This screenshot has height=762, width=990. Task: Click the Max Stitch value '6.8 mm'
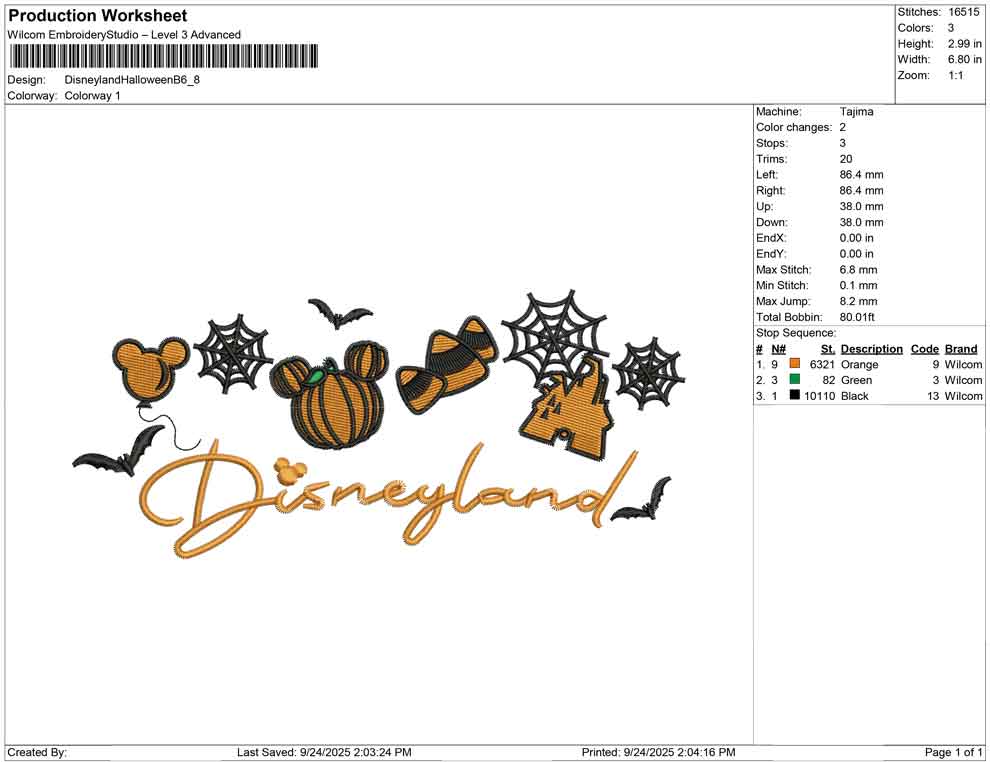[858, 270]
